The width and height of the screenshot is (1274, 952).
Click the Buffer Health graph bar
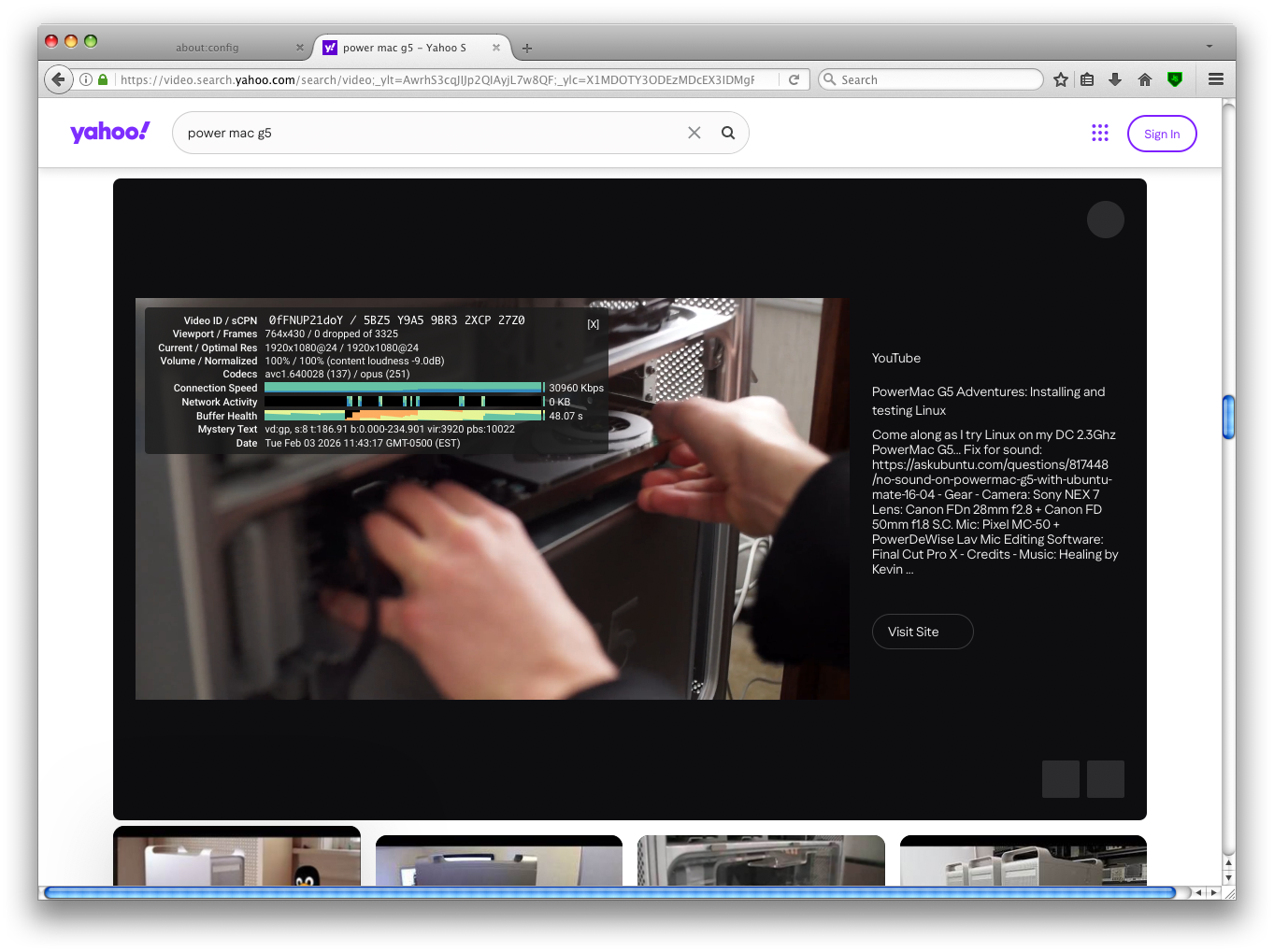[x=404, y=416]
